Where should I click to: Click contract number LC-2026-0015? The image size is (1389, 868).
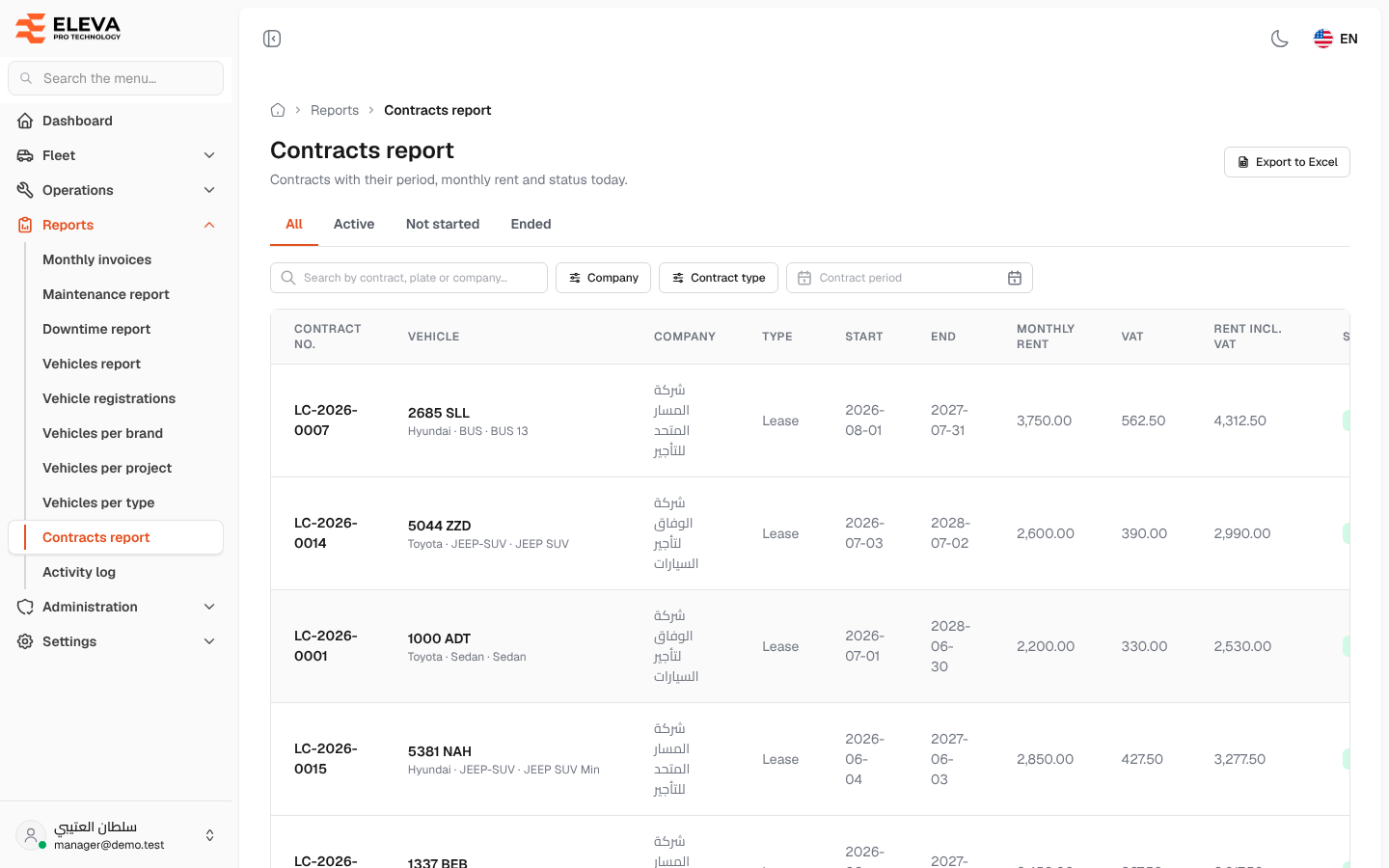coord(326,759)
